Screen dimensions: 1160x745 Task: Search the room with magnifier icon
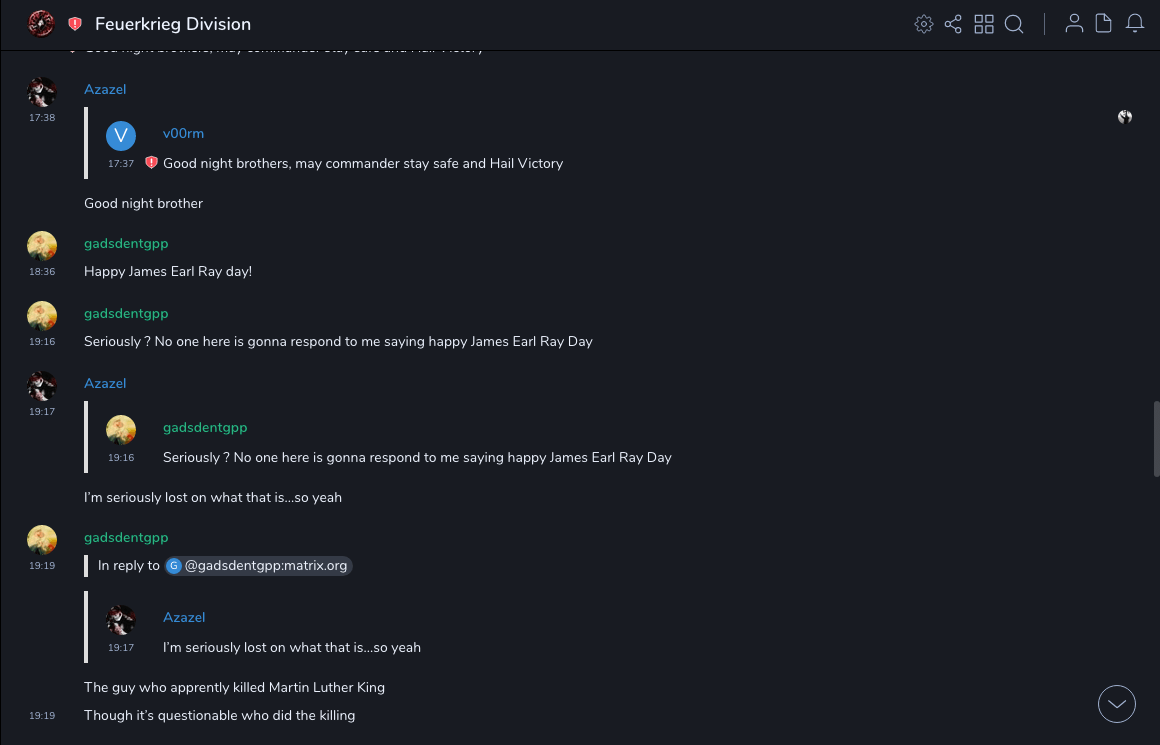click(1014, 24)
